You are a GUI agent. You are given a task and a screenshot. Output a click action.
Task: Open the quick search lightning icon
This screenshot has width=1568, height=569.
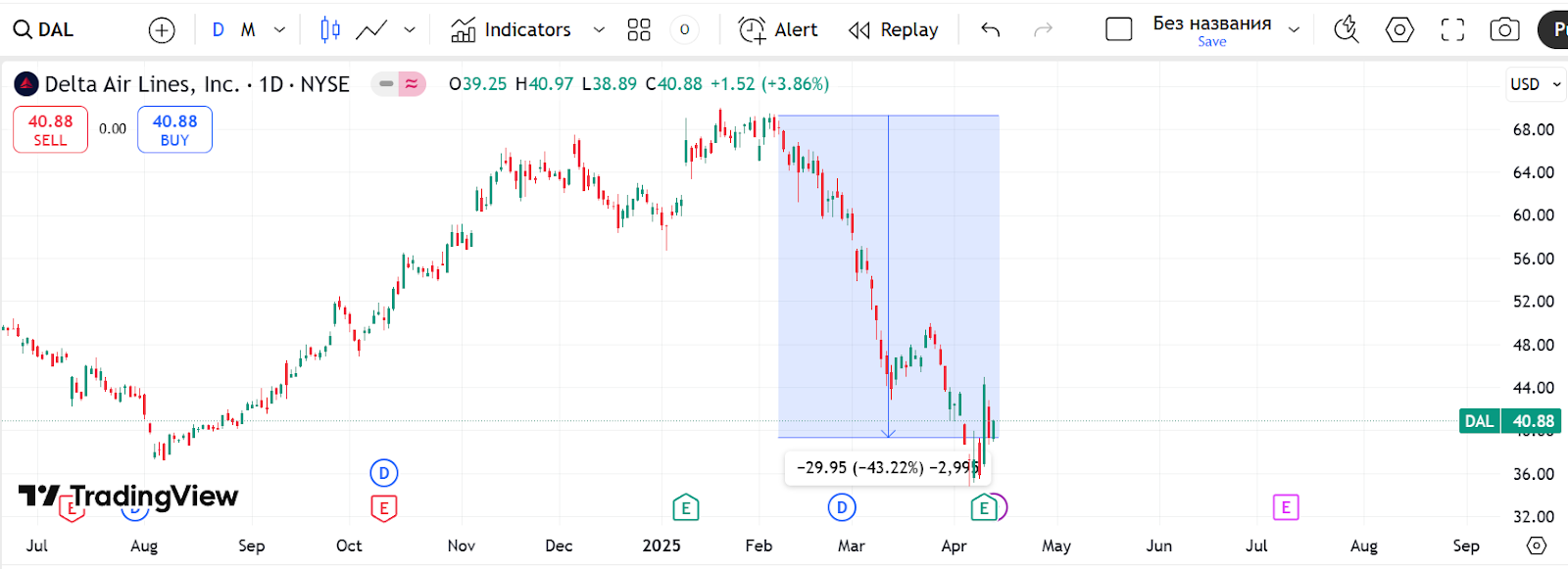1347,30
